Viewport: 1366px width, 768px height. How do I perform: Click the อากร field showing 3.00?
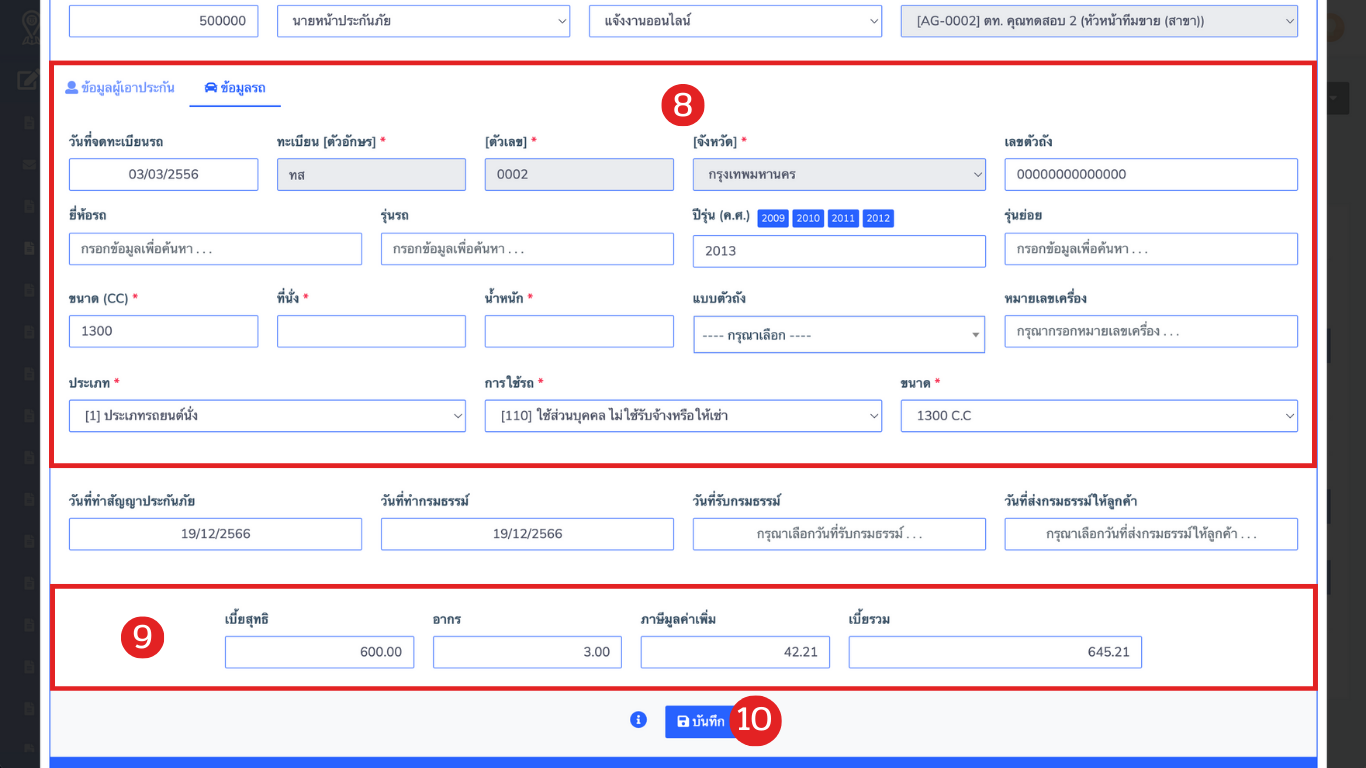(x=527, y=652)
